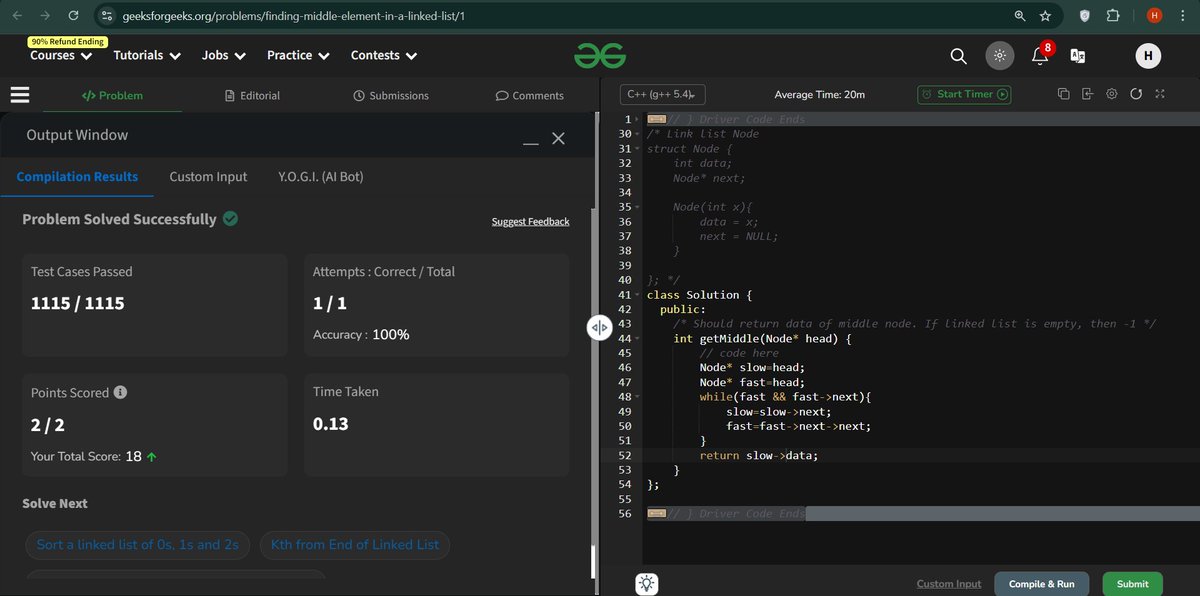Open the Chrome profile H avatar
Viewport: 1200px width, 596px height.
[1154, 16]
